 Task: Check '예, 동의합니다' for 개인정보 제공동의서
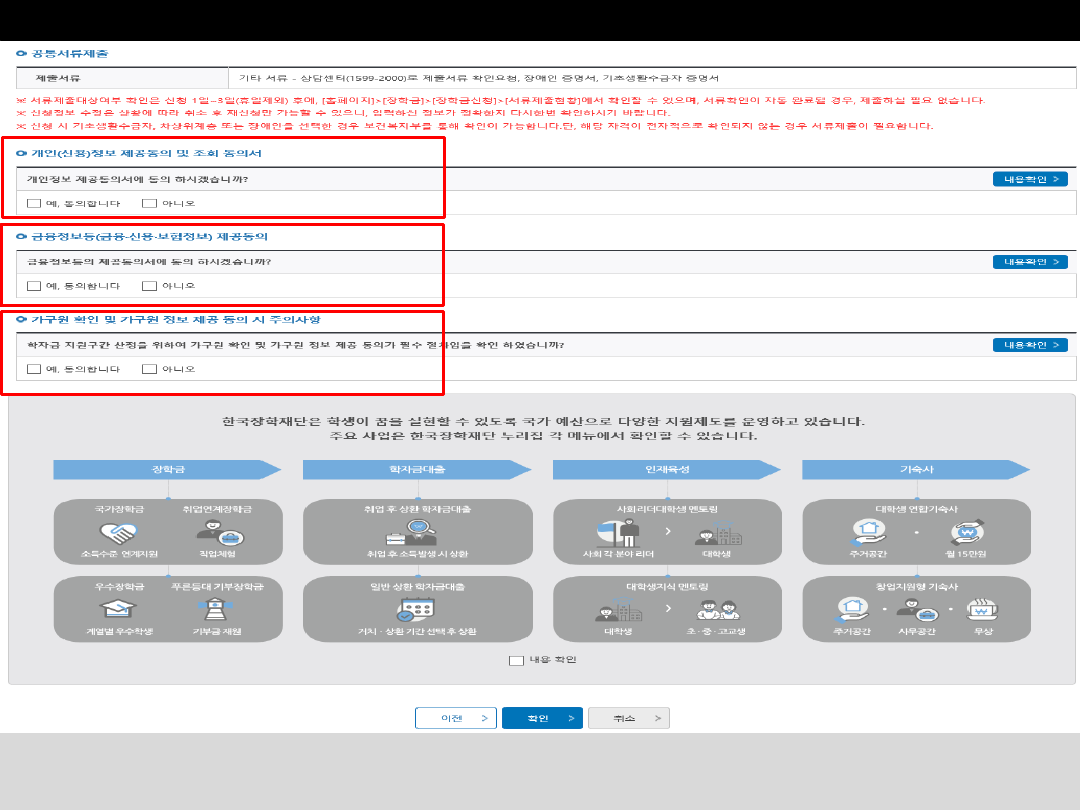tap(34, 203)
